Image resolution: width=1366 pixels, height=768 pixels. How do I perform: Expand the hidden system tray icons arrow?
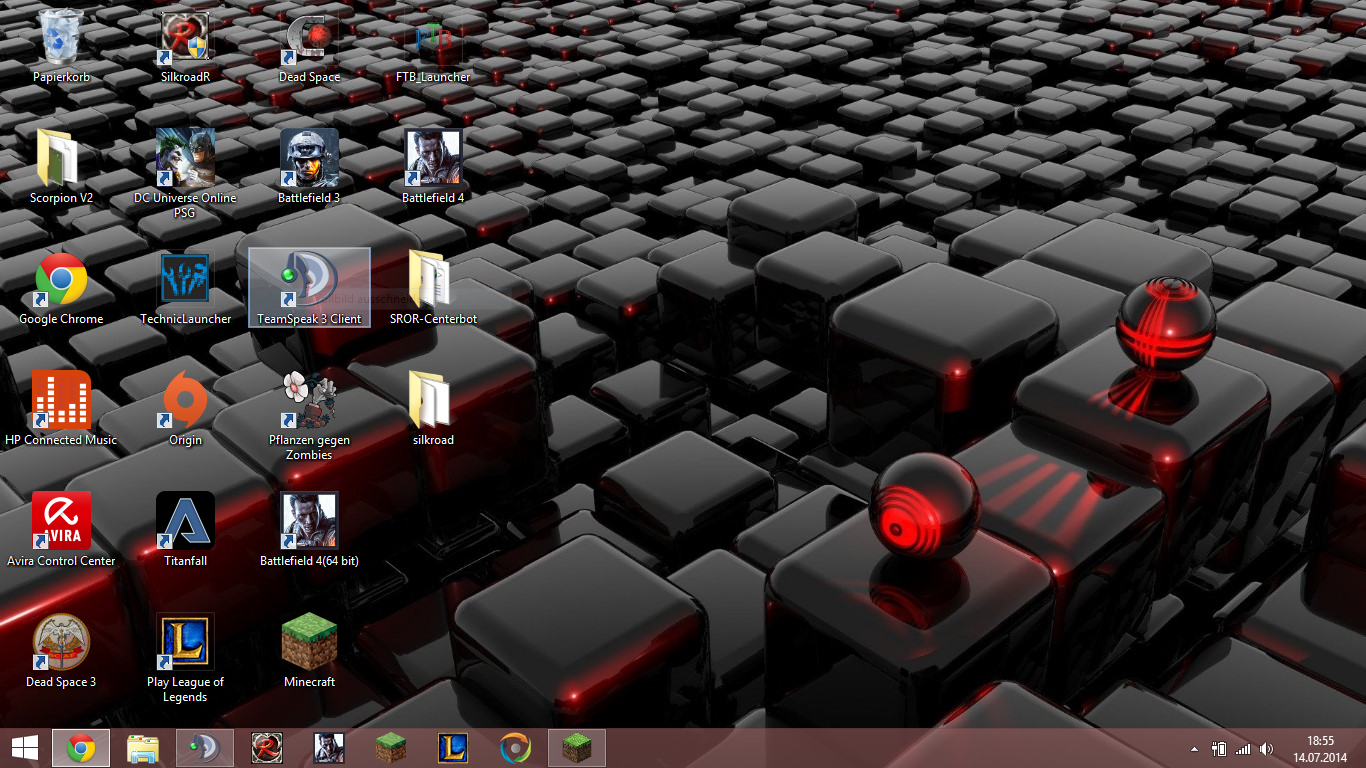(1194, 749)
